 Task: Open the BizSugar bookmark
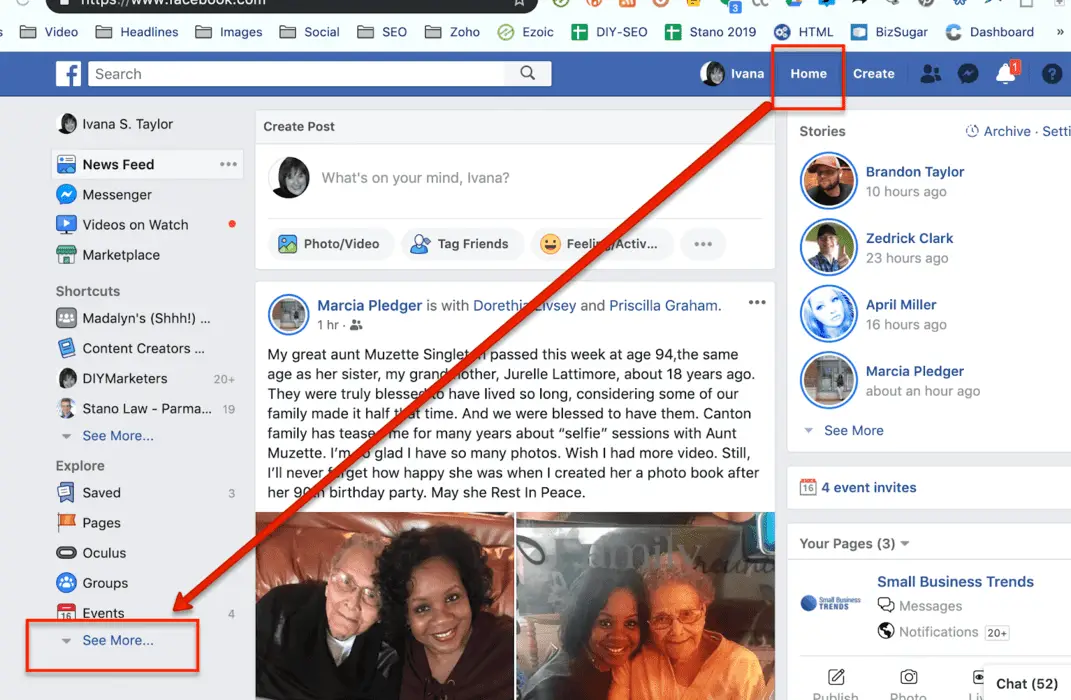point(889,32)
